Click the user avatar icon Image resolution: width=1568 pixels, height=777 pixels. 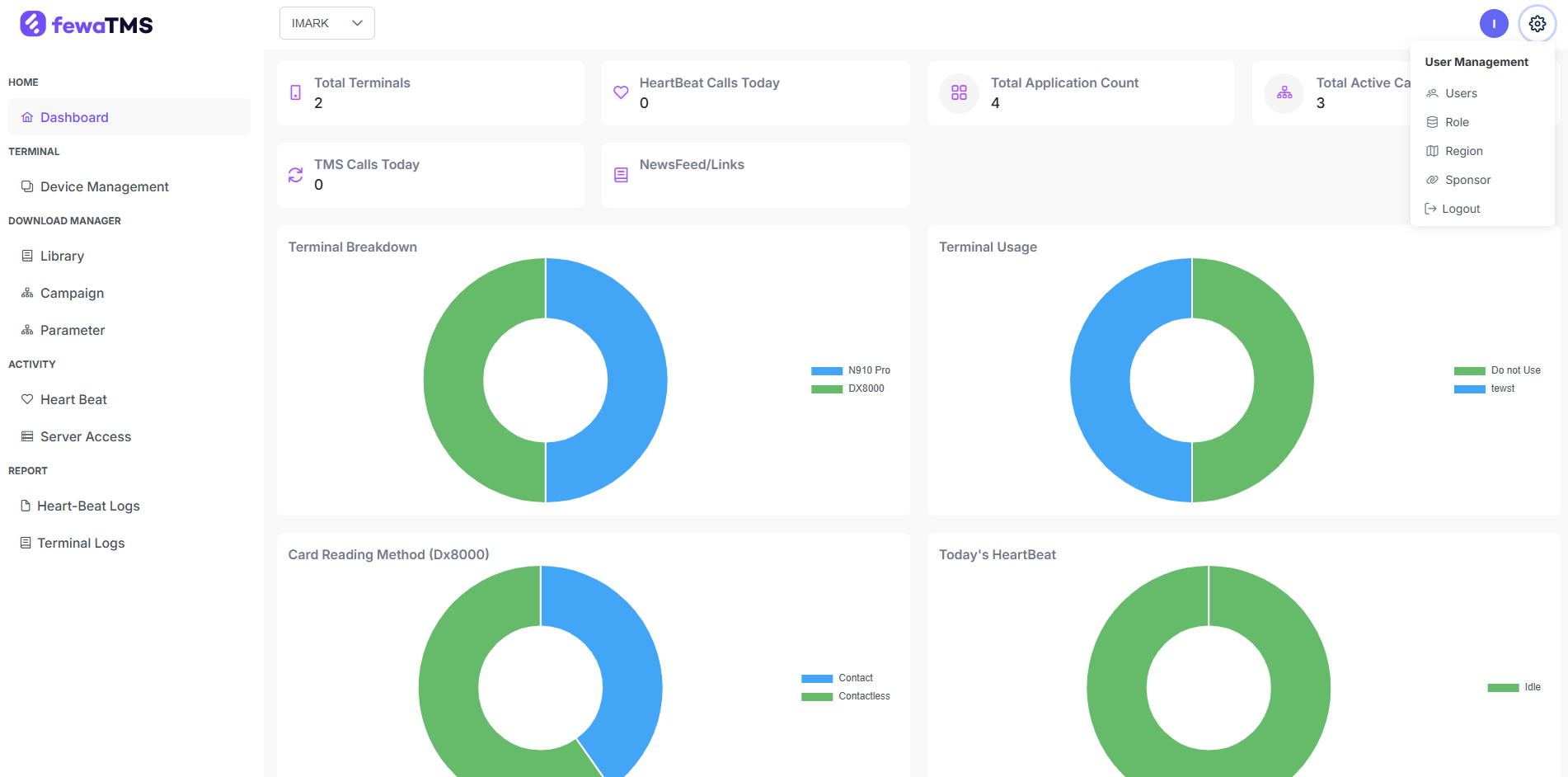(1493, 24)
